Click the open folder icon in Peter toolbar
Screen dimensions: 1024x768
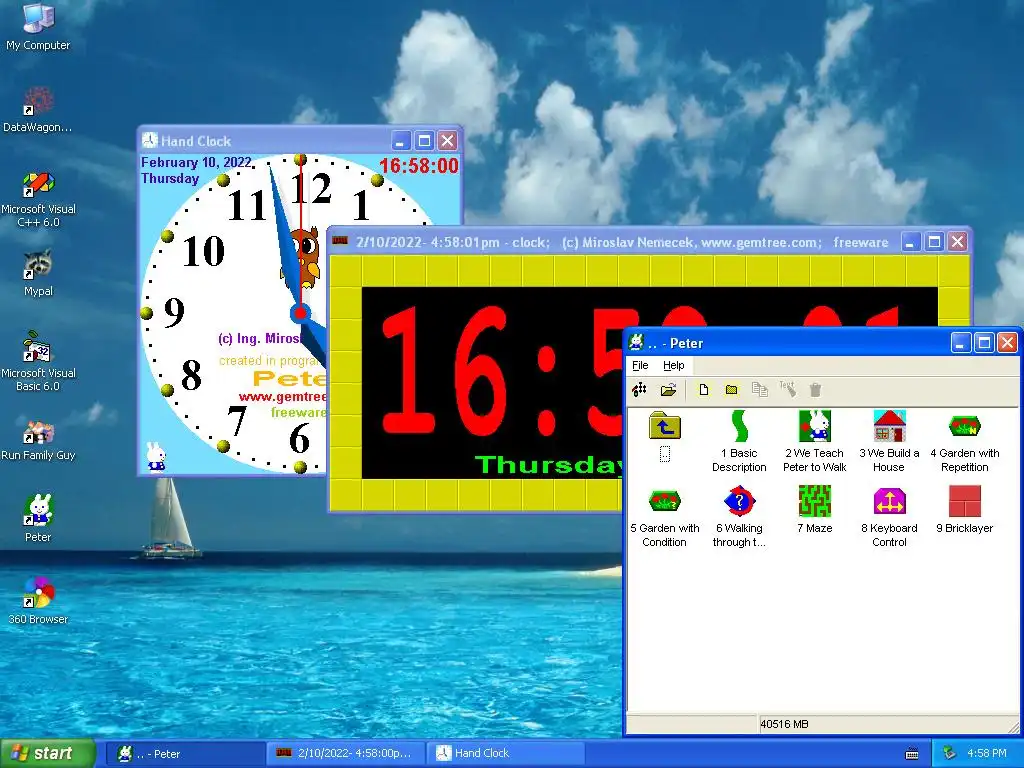tap(668, 390)
